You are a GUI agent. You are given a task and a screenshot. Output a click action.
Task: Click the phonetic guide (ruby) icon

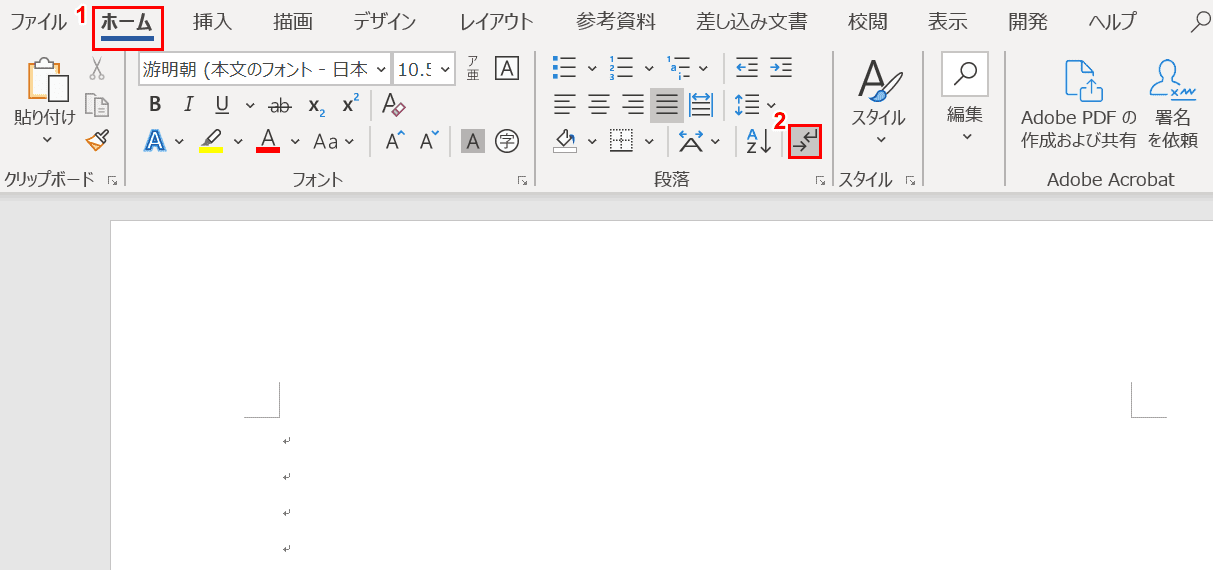click(x=473, y=69)
